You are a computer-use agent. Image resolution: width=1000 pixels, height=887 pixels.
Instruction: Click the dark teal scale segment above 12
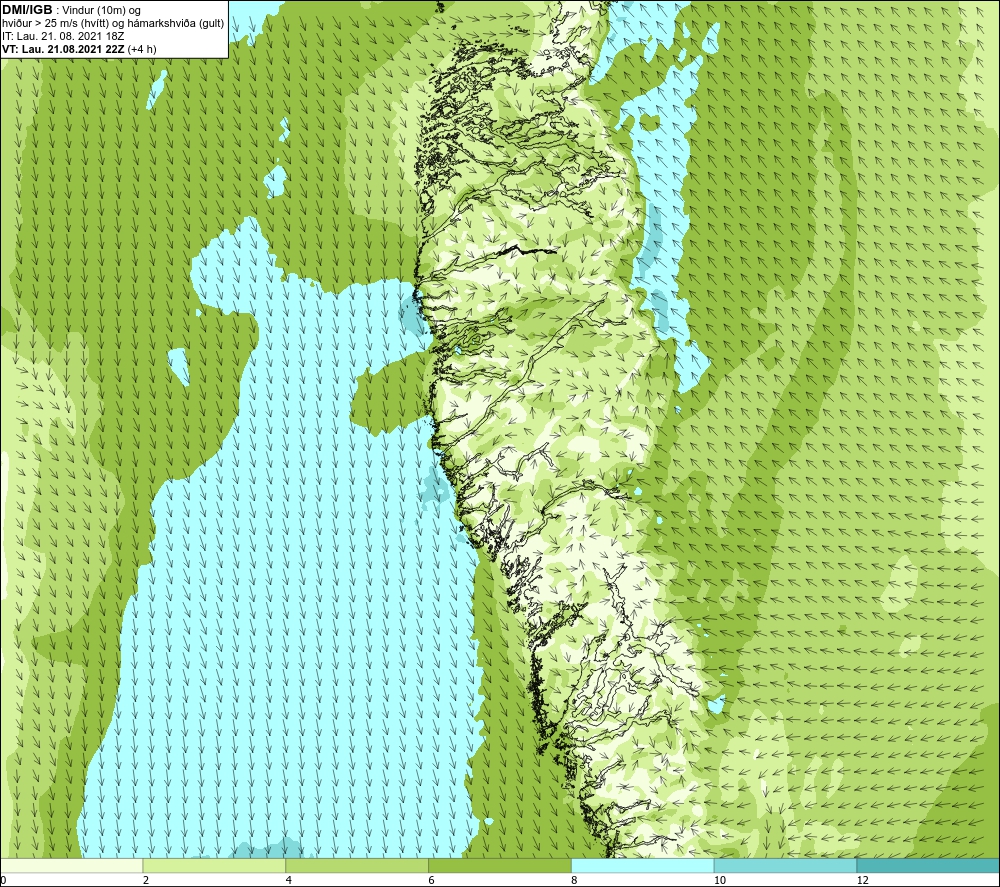(x=929, y=866)
